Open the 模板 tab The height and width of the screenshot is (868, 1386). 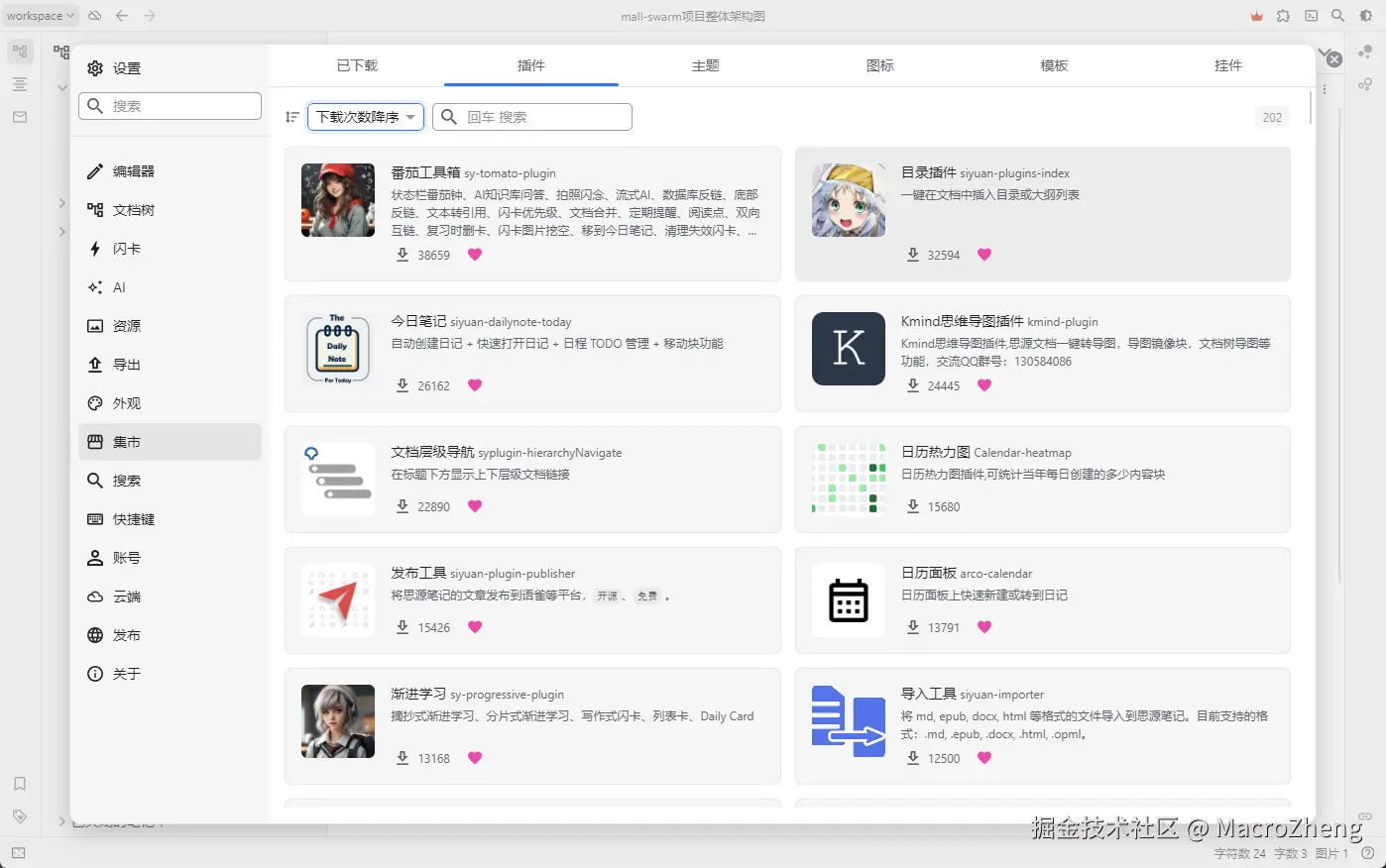(1054, 65)
